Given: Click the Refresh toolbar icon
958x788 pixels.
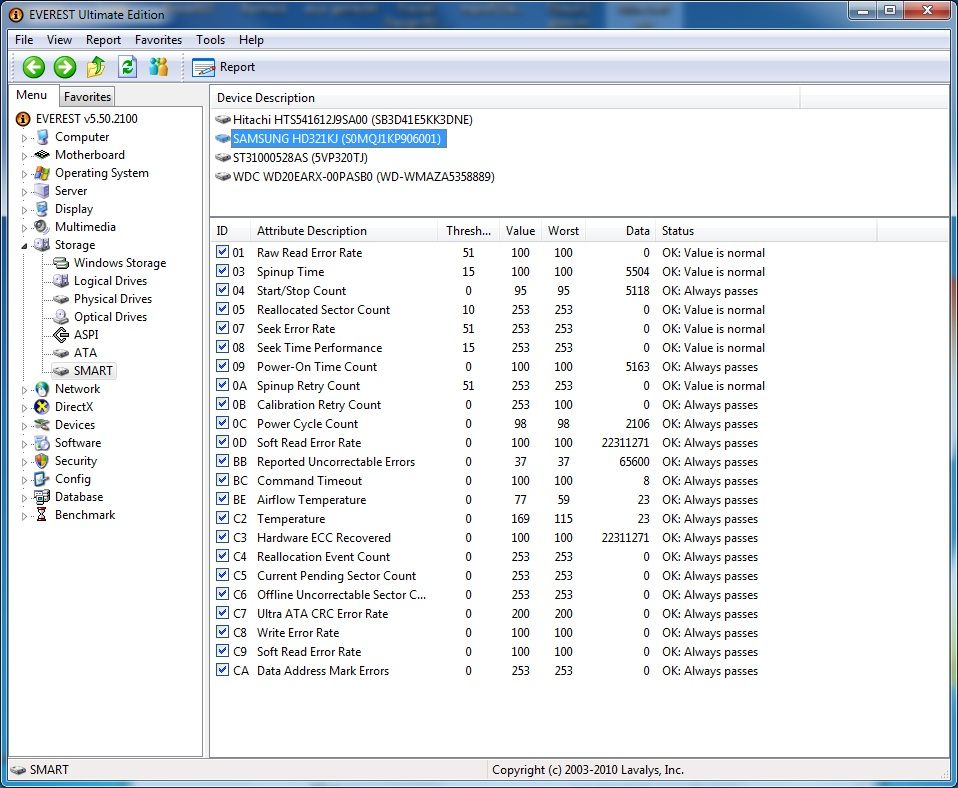Looking at the screenshot, I should tap(127, 67).
